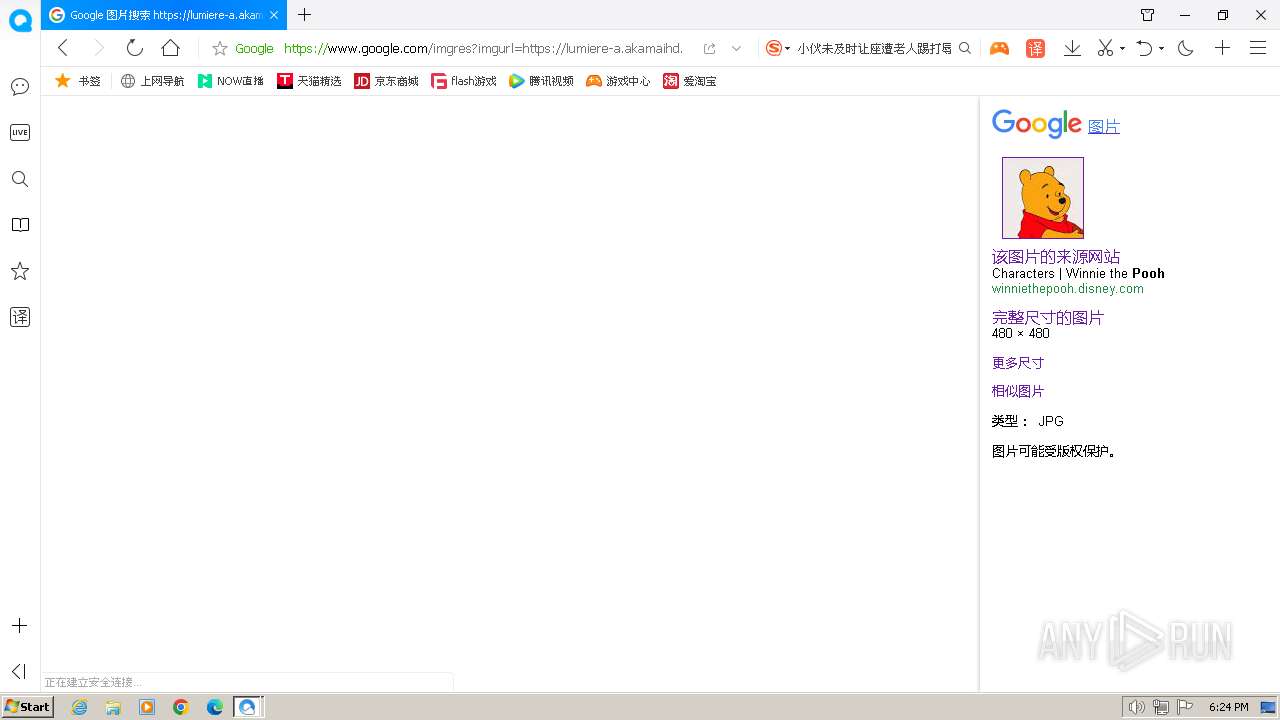Share the page URL icon
1280x720 pixels.
[709, 48]
